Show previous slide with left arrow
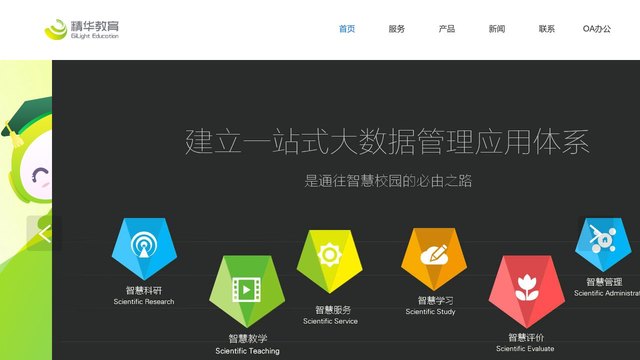The width and height of the screenshot is (640, 360). [44, 233]
